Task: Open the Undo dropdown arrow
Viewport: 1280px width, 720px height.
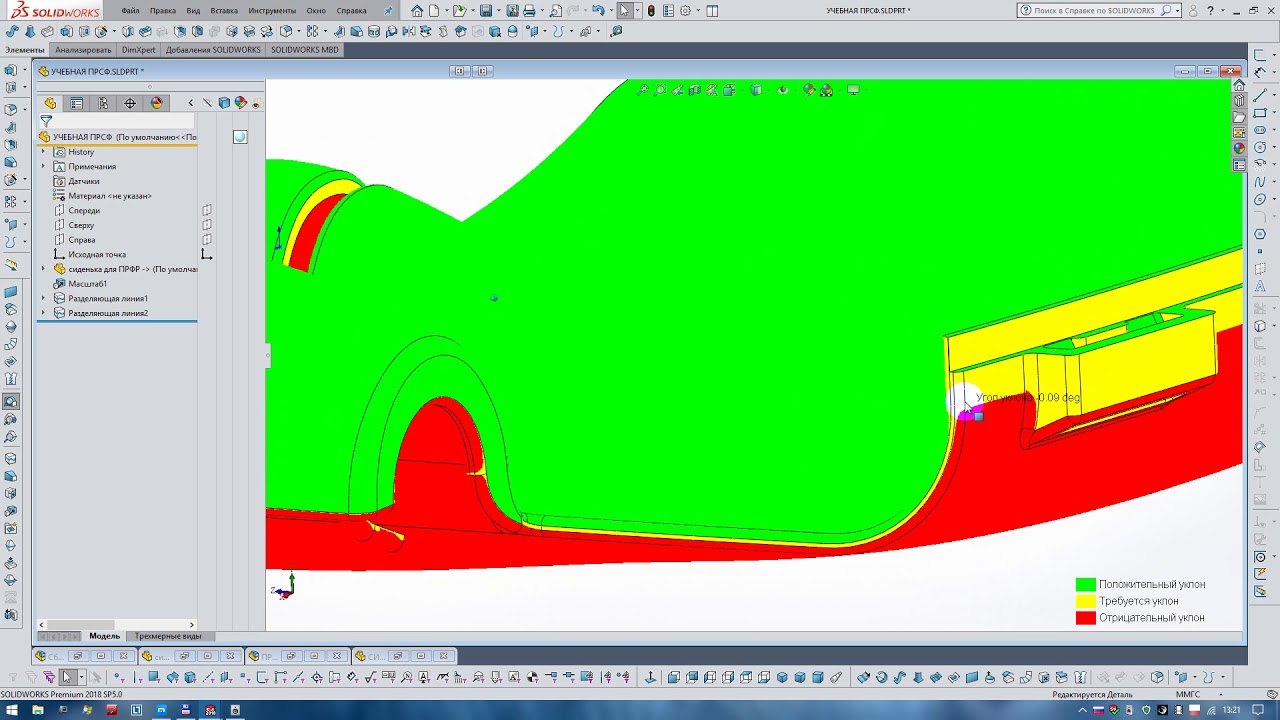Action: pos(611,11)
